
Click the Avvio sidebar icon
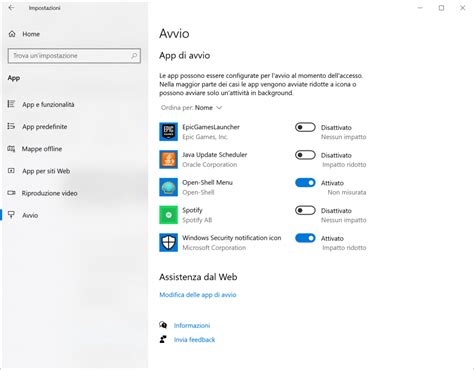pyautogui.click(x=11, y=215)
